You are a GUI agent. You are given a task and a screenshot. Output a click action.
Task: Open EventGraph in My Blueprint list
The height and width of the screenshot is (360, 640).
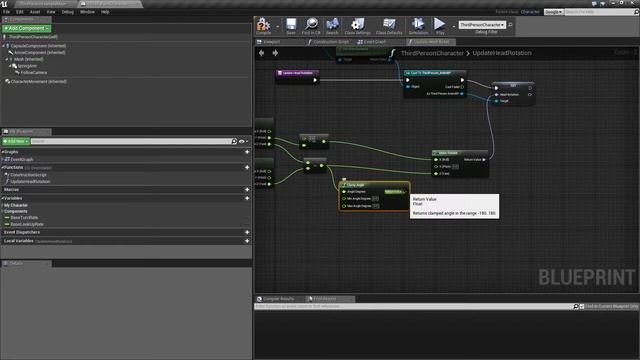click(x=22, y=160)
